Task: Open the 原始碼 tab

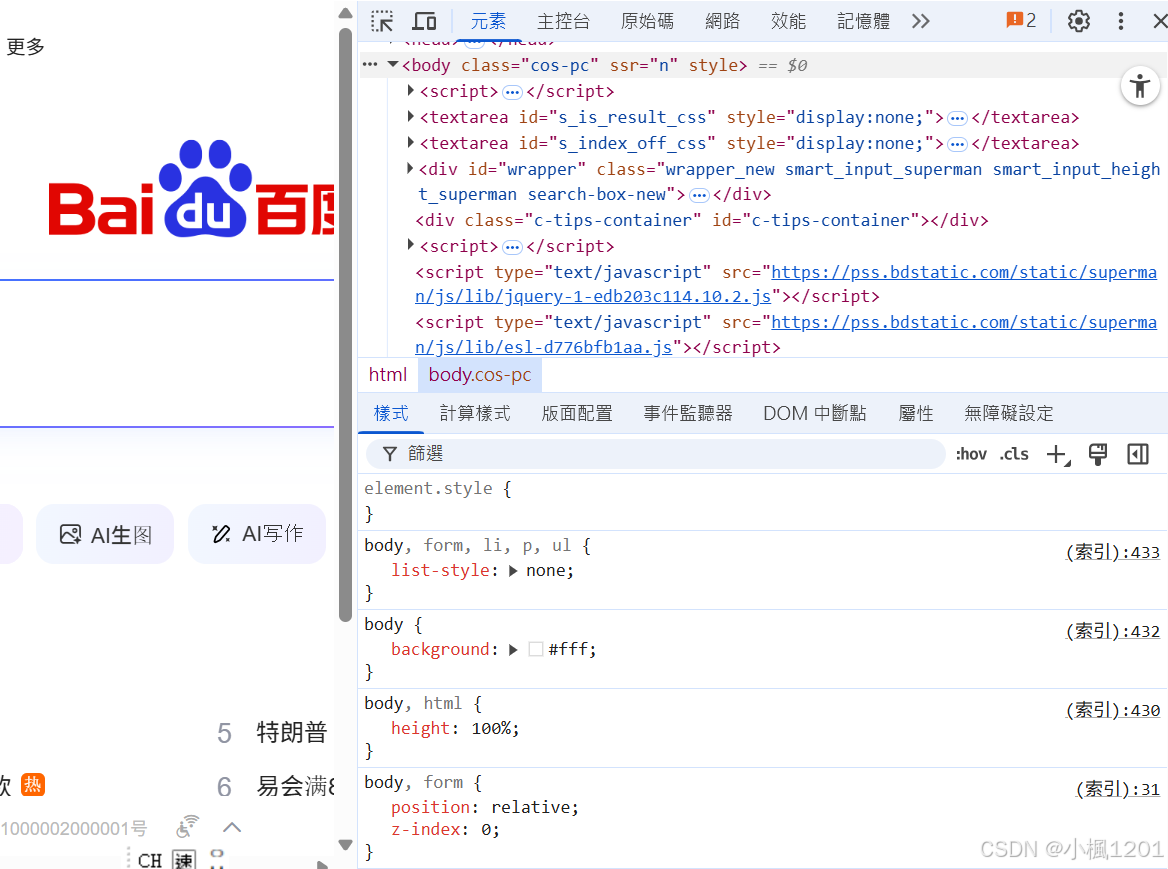Action: click(x=647, y=21)
